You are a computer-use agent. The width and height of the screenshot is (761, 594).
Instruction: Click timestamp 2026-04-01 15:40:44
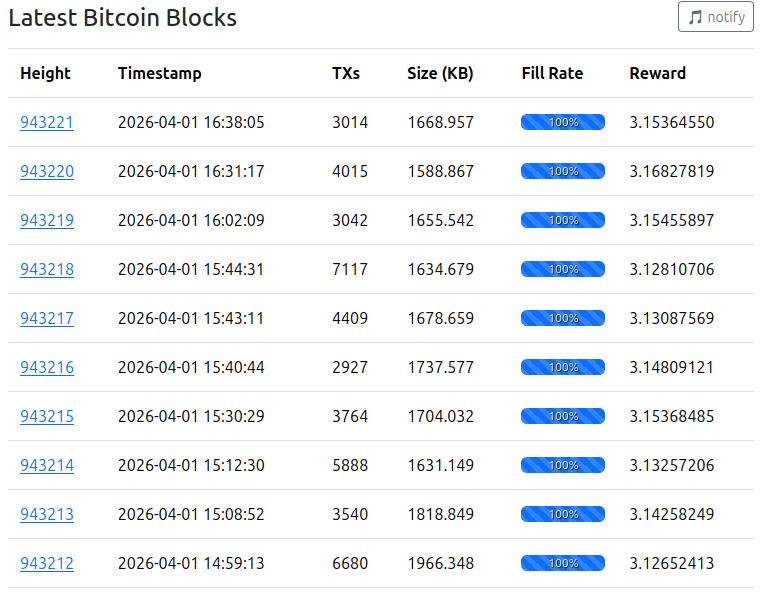[191, 367]
